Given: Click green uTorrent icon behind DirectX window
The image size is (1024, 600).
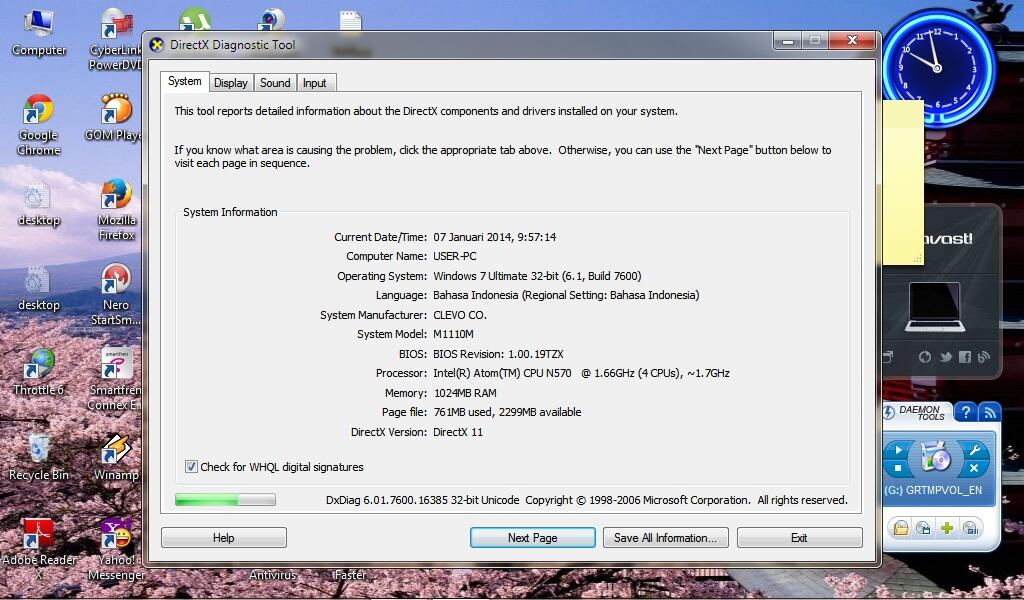Looking at the screenshot, I should coord(195,18).
